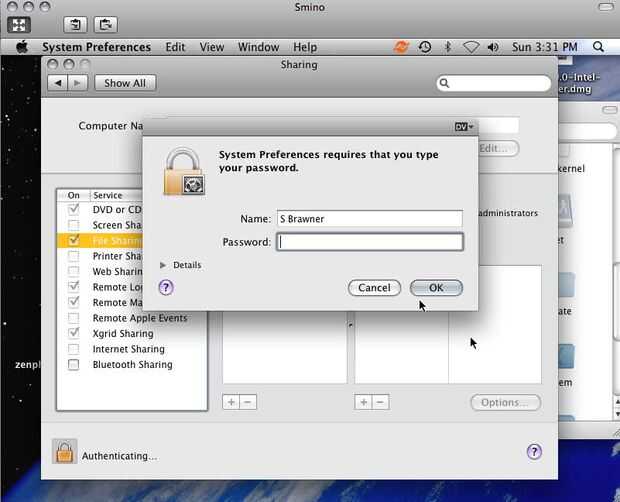
Task: Select the Bluetooth Sharing service row
Action: click(132, 364)
